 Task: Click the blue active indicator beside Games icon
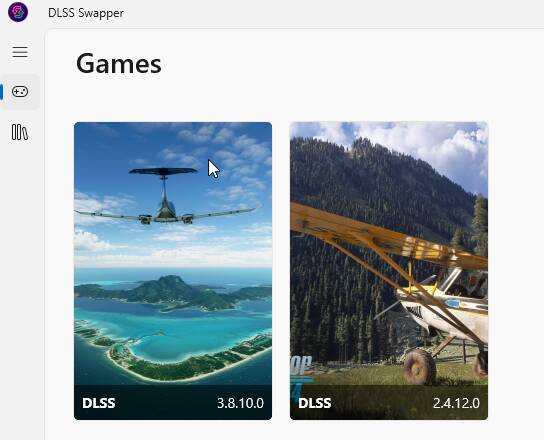(2, 92)
